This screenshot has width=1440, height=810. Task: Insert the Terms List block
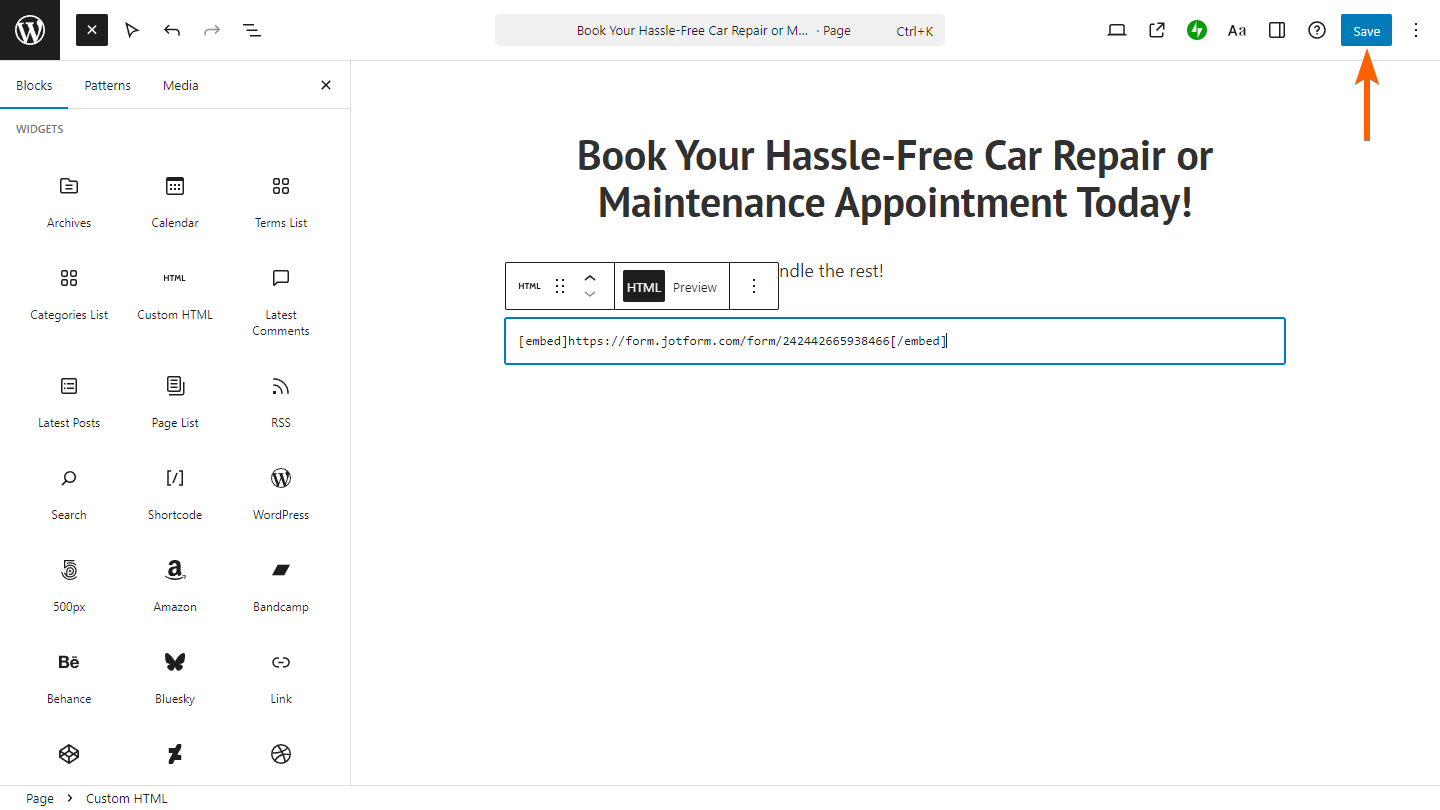click(281, 200)
